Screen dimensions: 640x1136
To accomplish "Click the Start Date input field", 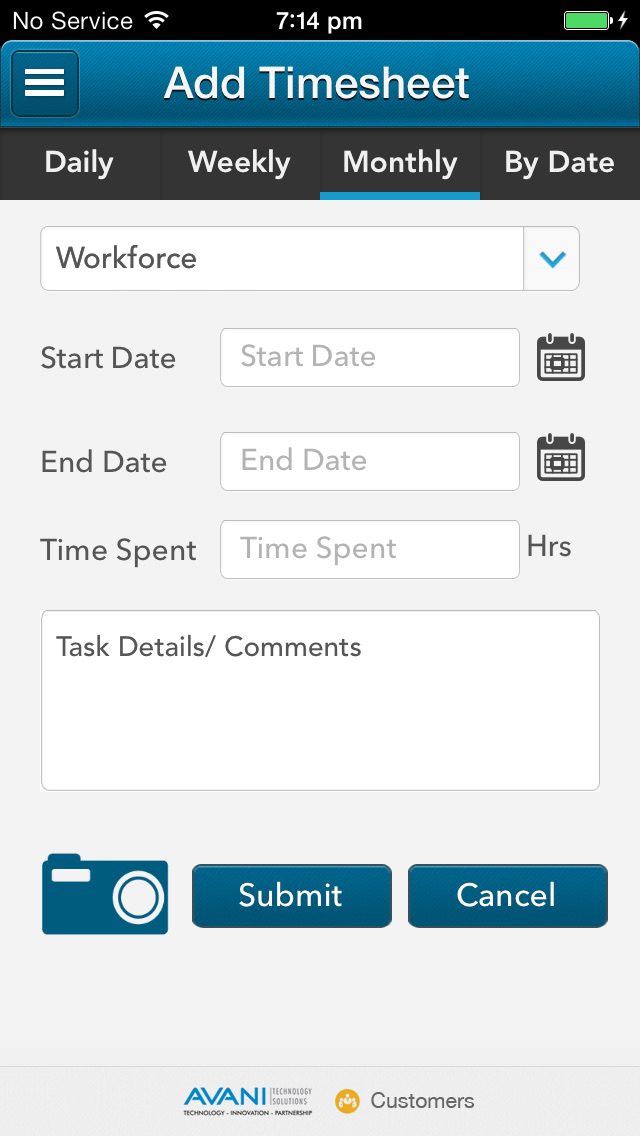I will [x=369, y=357].
